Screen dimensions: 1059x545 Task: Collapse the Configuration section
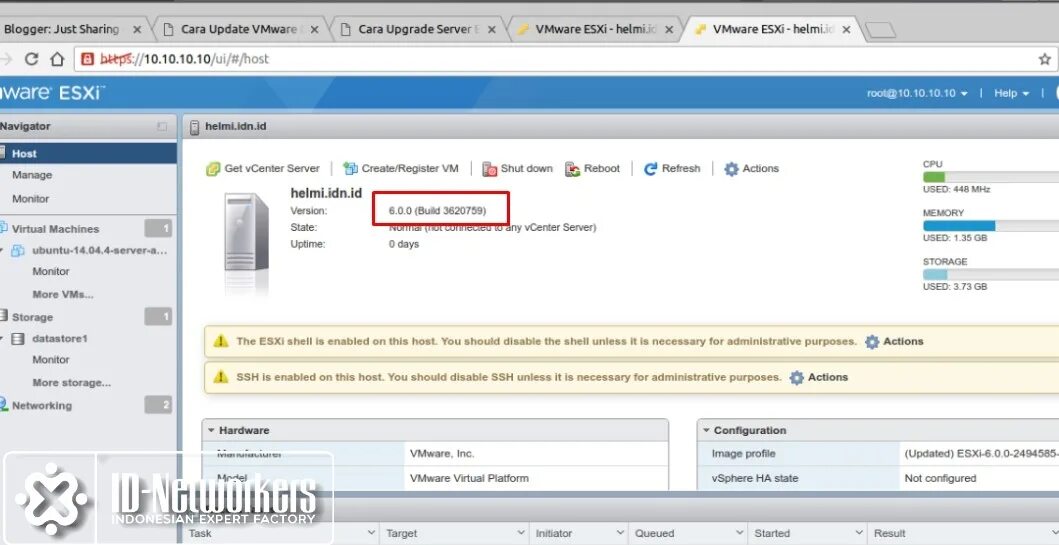point(706,430)
